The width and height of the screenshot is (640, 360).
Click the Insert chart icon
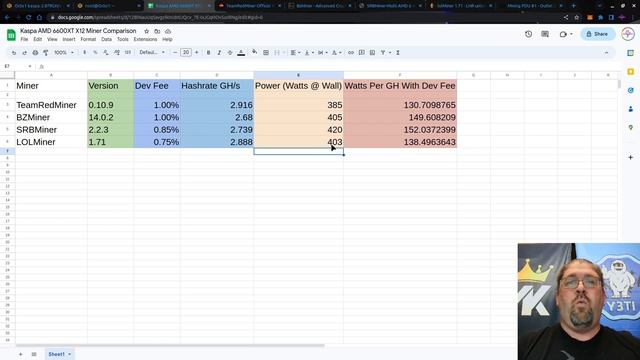coord(372,53)
